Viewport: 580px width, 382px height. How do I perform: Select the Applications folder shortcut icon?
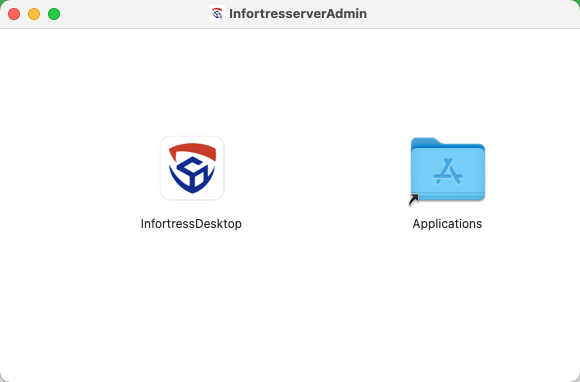coord(448,170)
